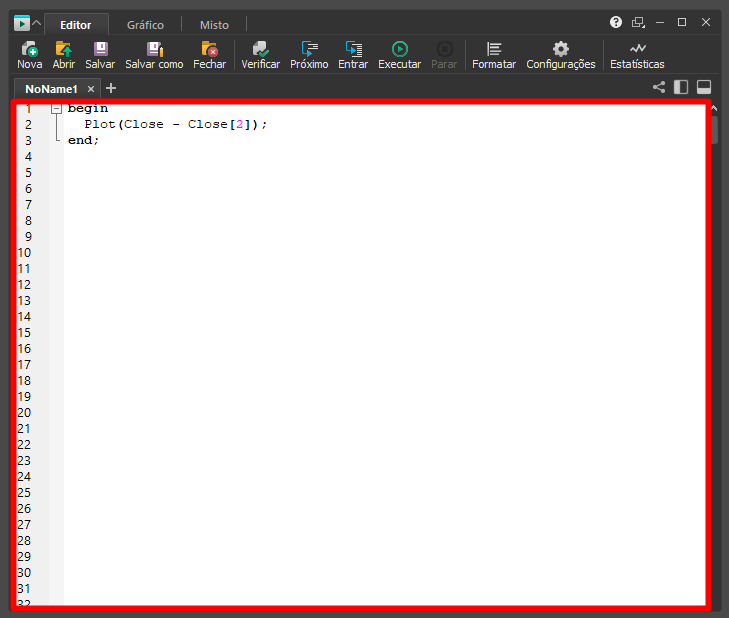Switch to the Misto tab
Image resolution: width=729 pixels, height=618 pixels.
[x=214, y=25]
